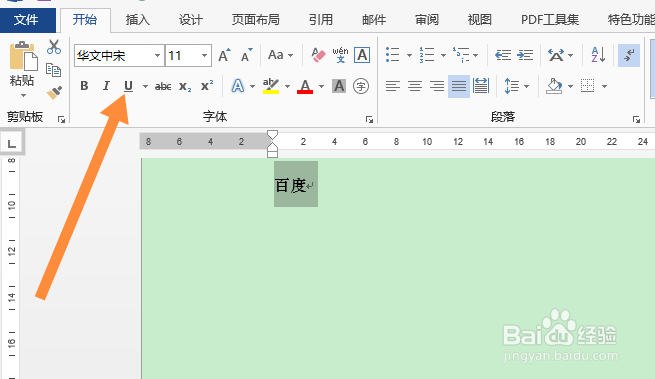This screenshot has height=379, width=655.
Task: Open the Font group dialog launcher
Action: (x=369, y=120)
